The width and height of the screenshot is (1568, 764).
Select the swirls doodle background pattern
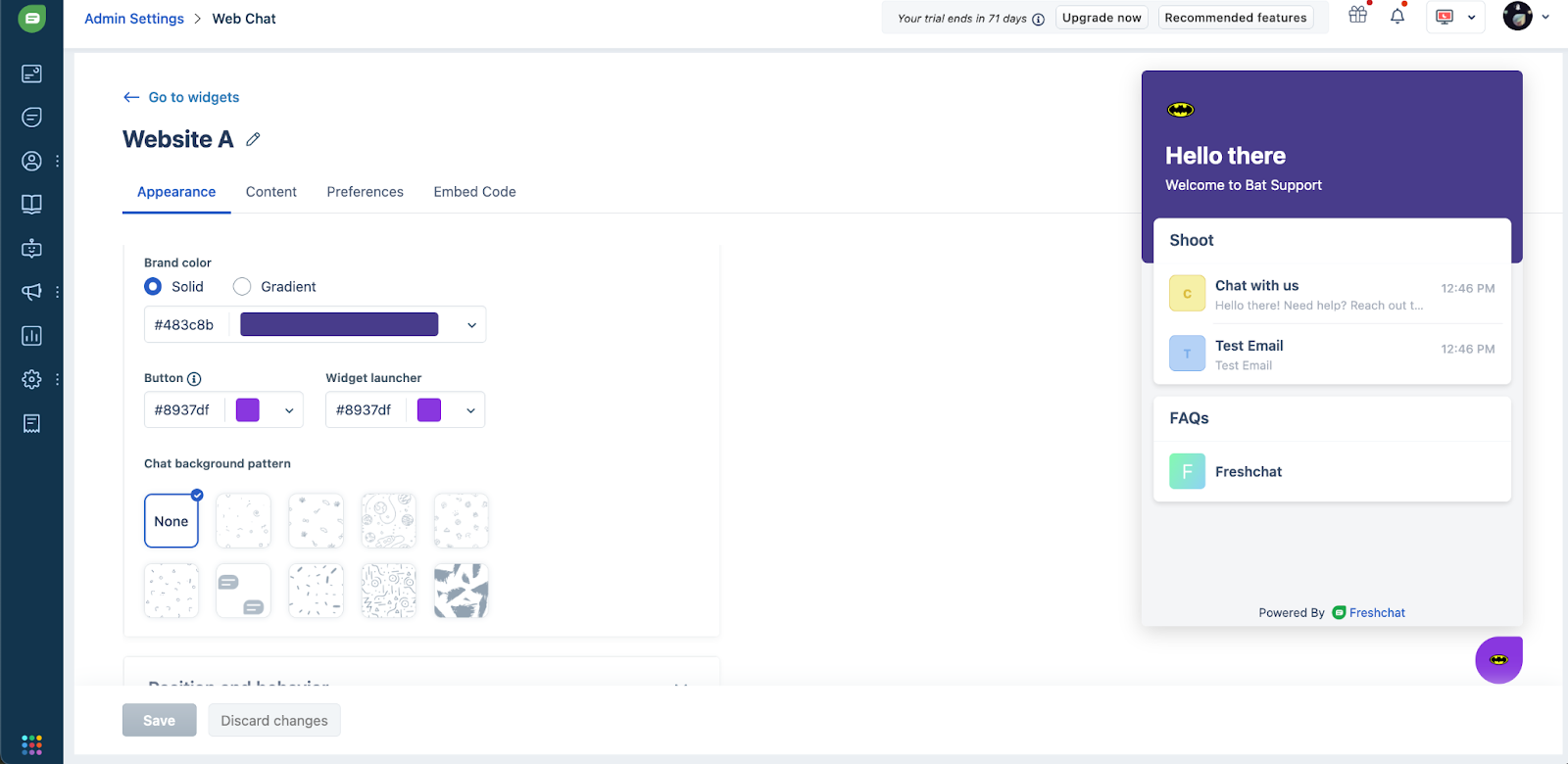pyautogui.click(x=388, y=591)
